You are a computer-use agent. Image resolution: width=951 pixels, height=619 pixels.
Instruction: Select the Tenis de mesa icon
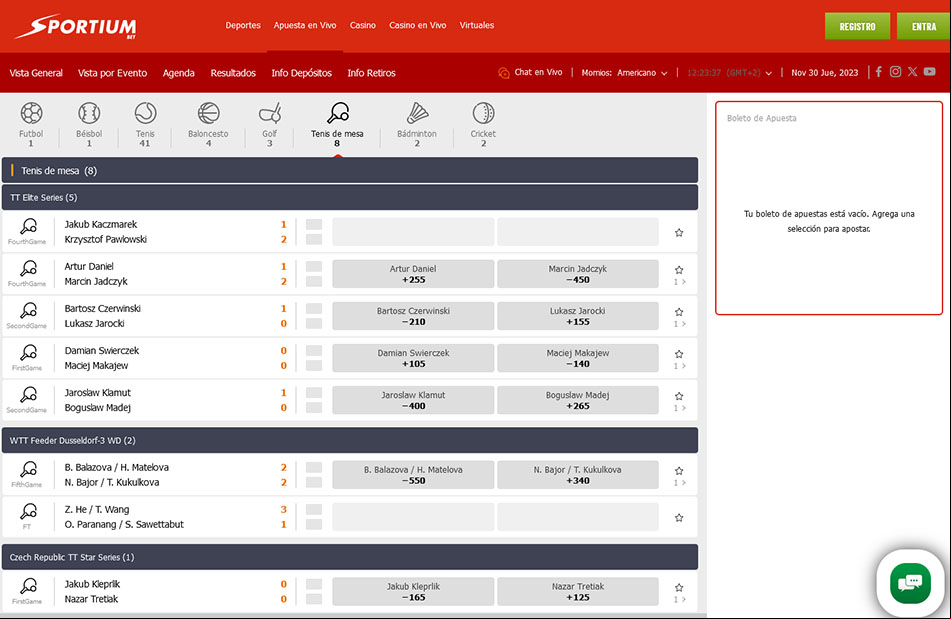338,113
